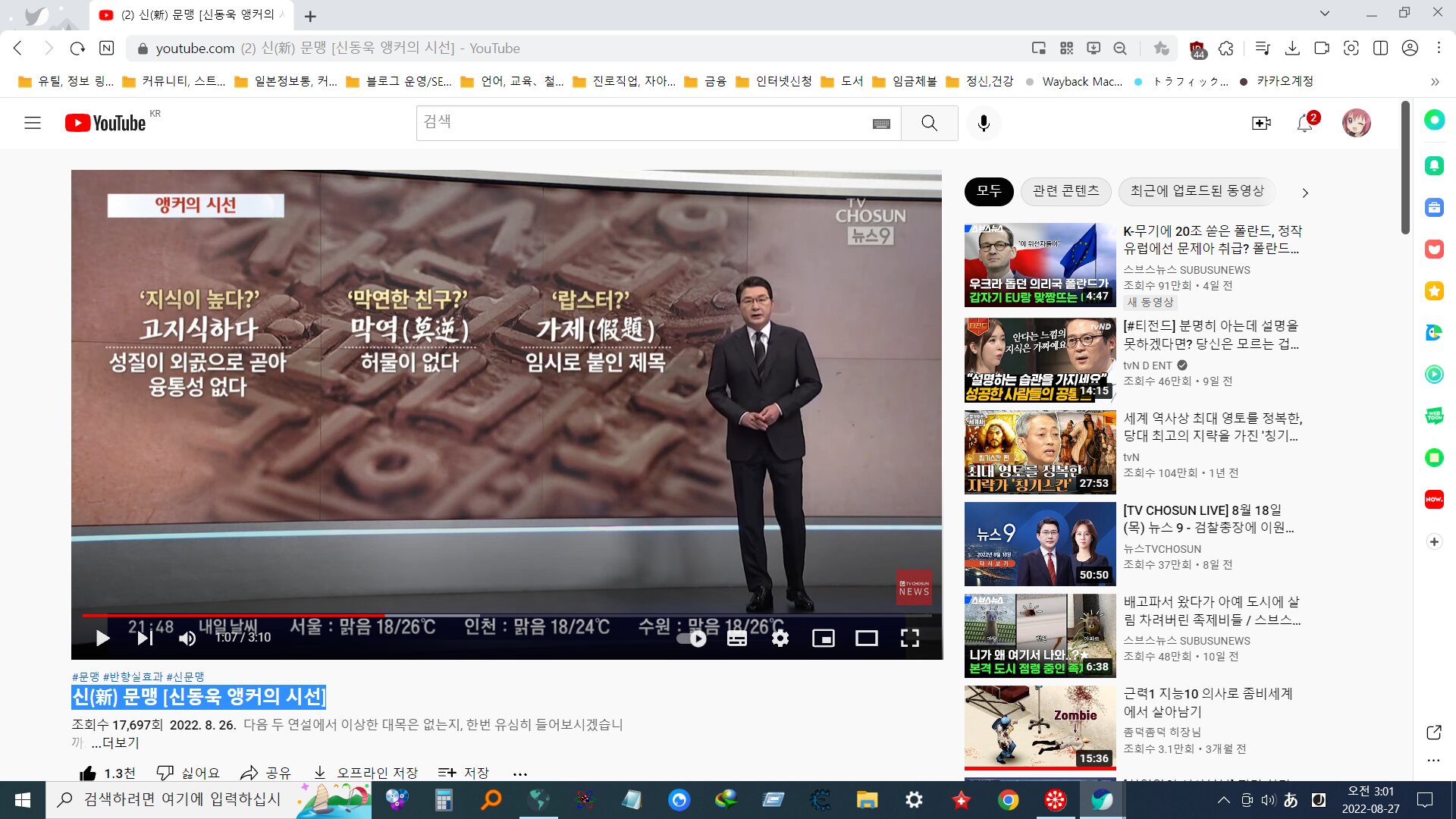Image resolution: width=1456 pixels, height=819 pixels.
Task: Seek on the video progress bar
Action: click(507, 615)
